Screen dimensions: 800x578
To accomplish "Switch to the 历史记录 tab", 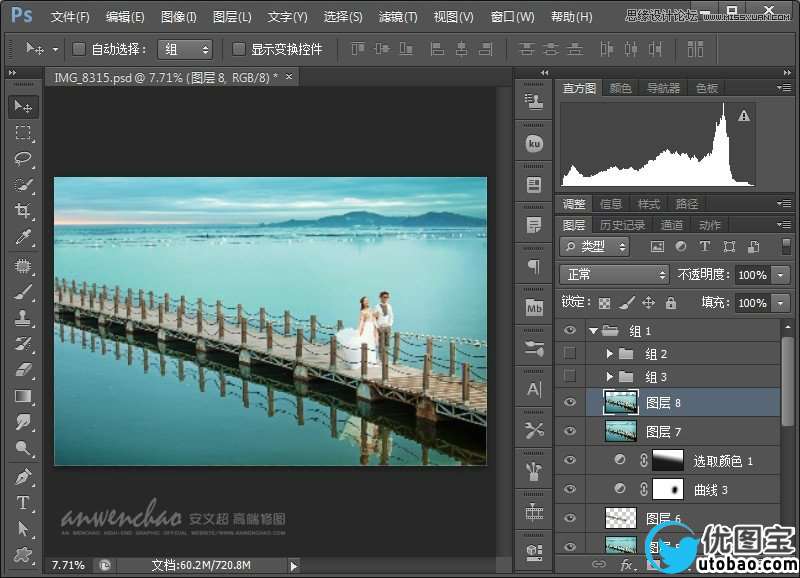I will [x=622, y=225].
